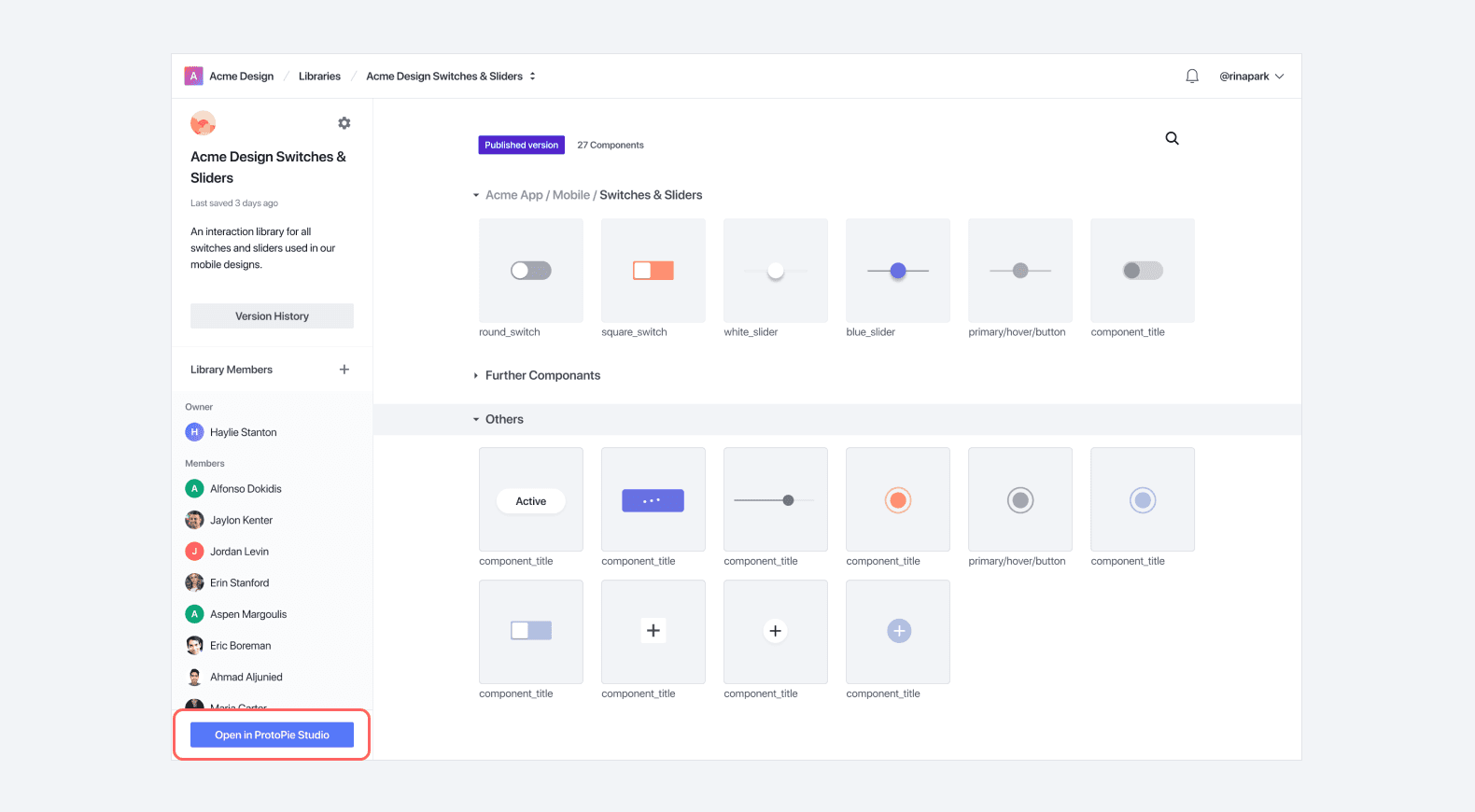This screenshot has height=812, width=1475.
Task: Click the 27 Components label
Action: coord(611,145)
